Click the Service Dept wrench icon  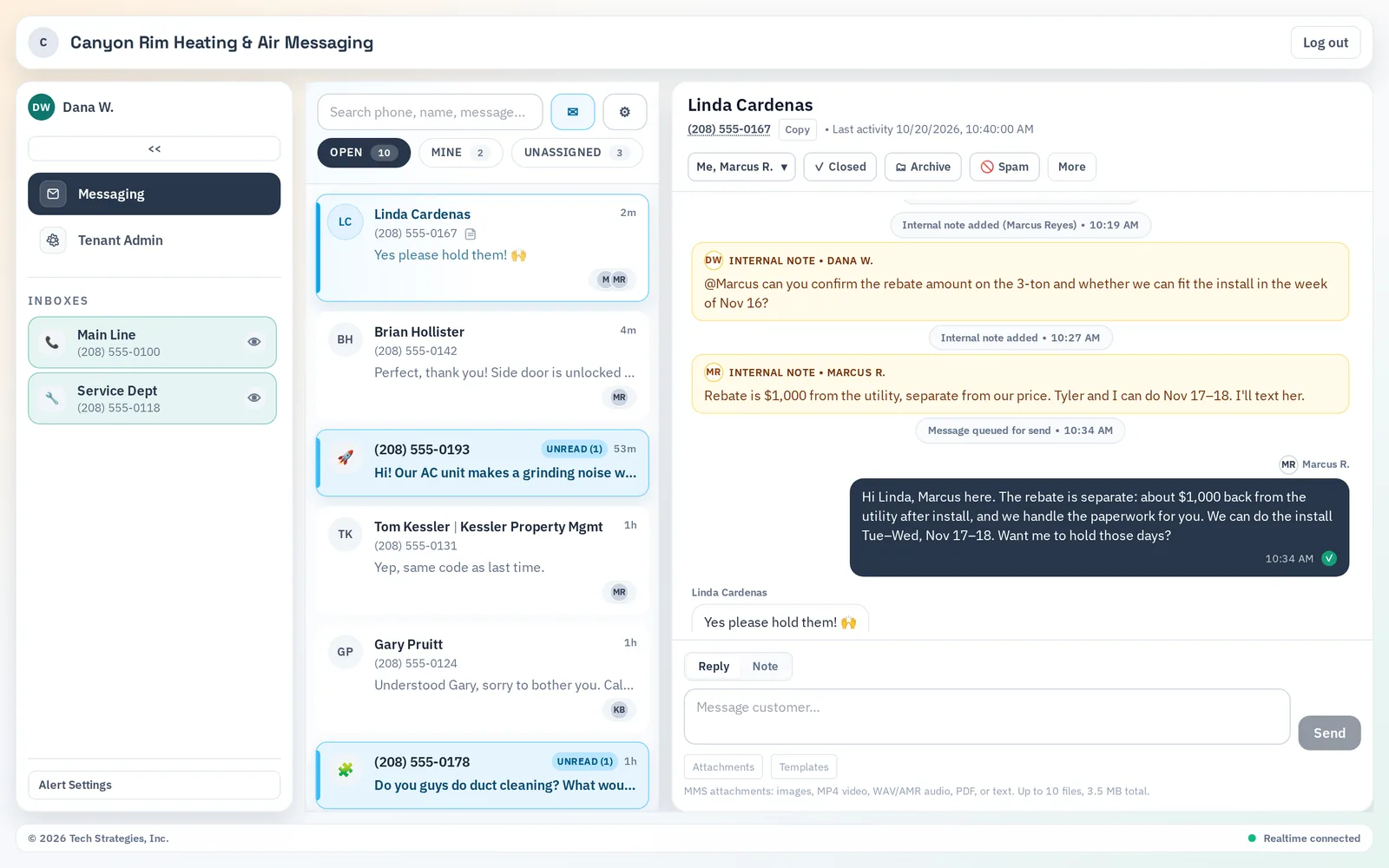click(x=52, y=398)
